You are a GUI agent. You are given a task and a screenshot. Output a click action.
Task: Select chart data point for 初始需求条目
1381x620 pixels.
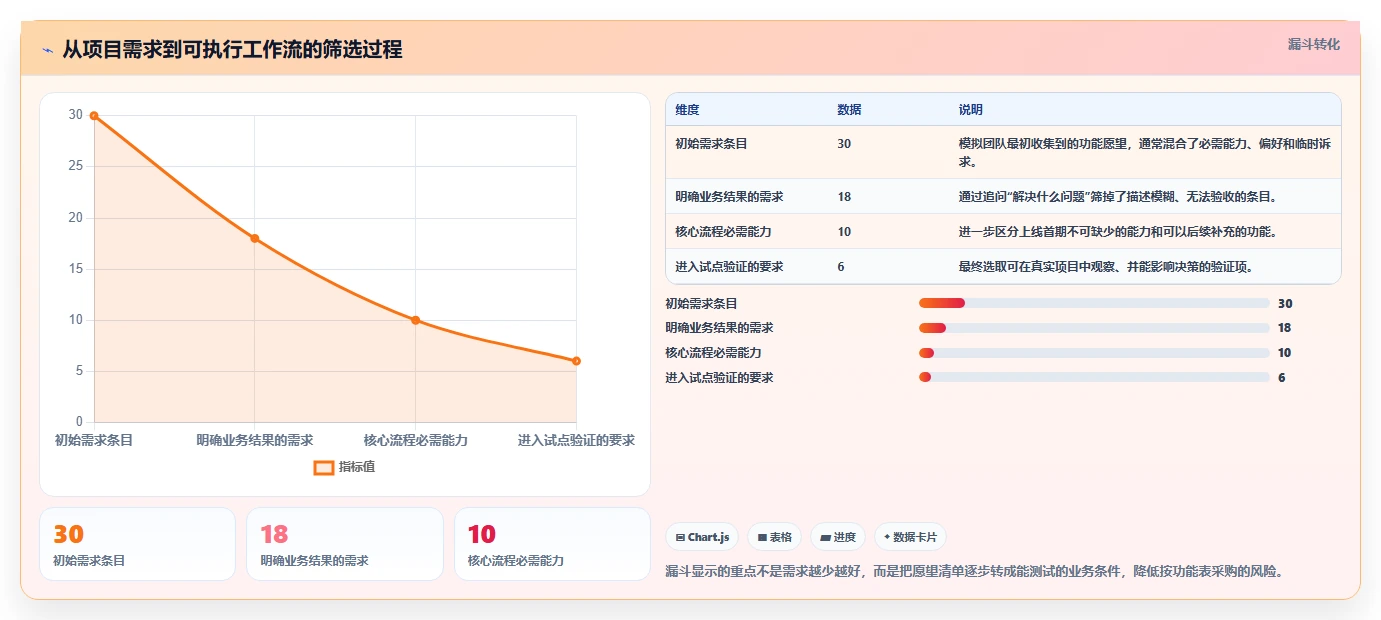click(94, 115)
